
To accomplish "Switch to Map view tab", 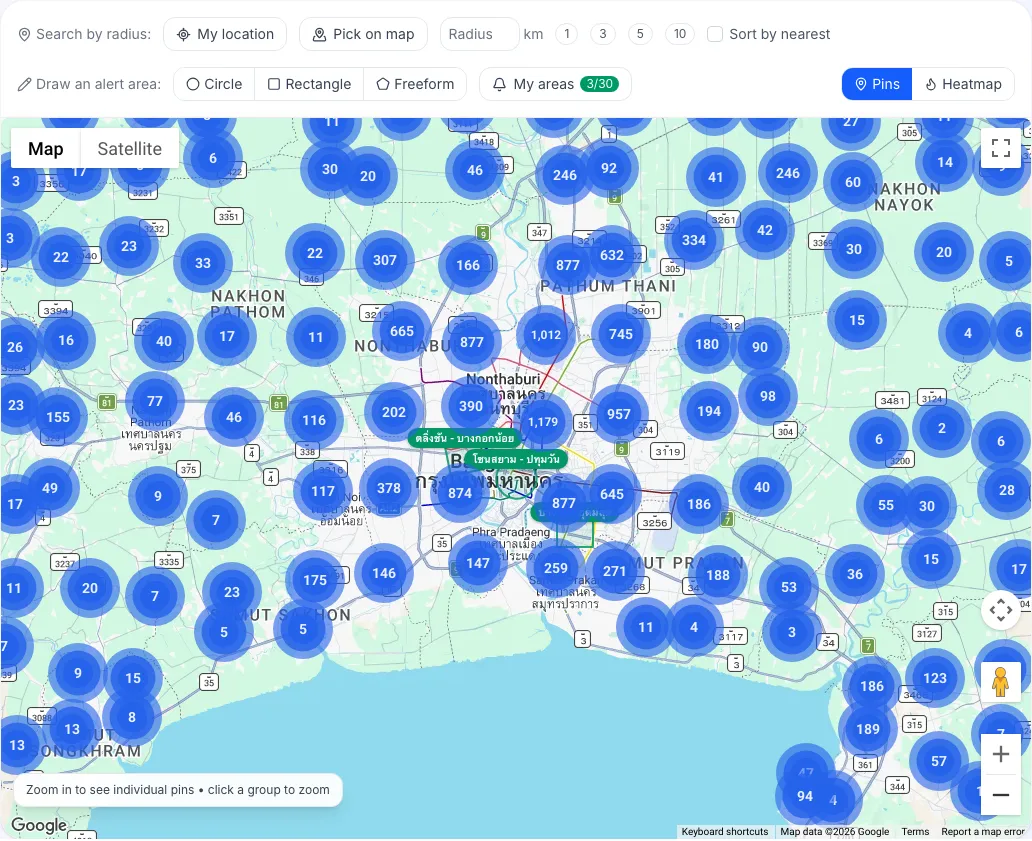I will 46,149.
